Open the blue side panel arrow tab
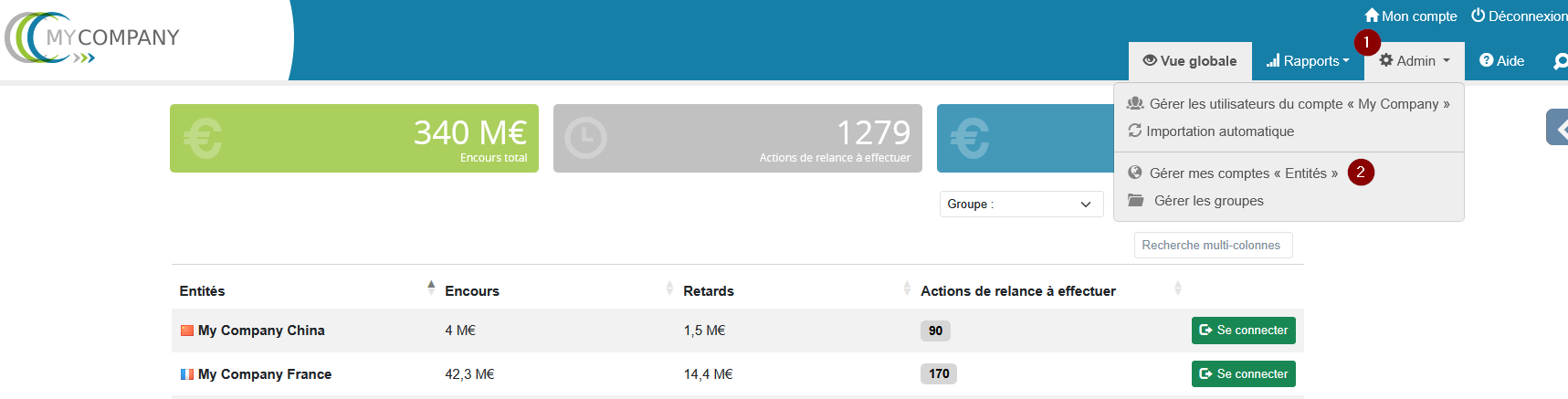Image resolution: width=1568 pixels, height=399 pixels. point(1557,128)
